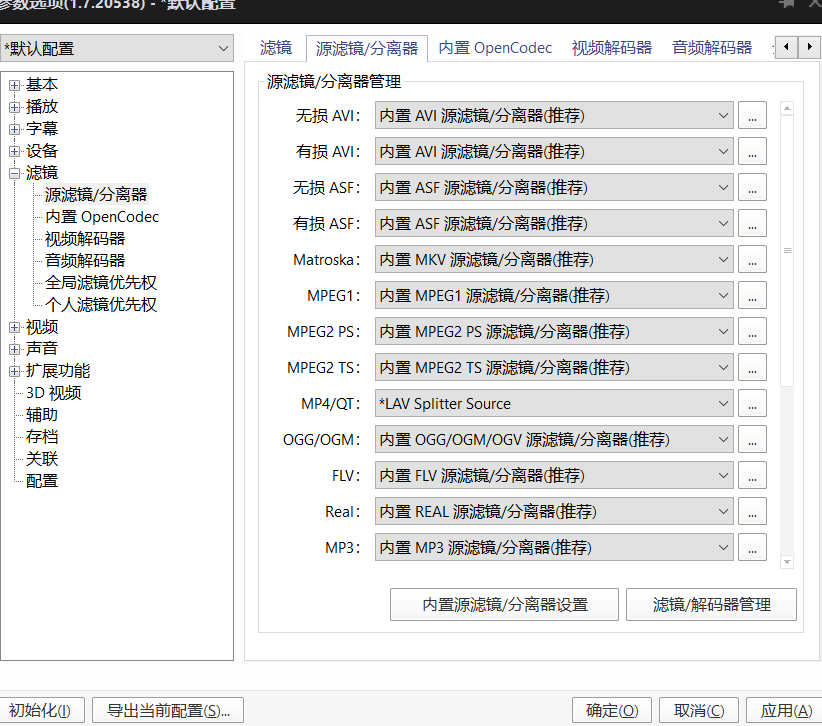This screenshot has height=726, width=822.
Task: Click the 初始化(I) button
Action: (41, 710)
